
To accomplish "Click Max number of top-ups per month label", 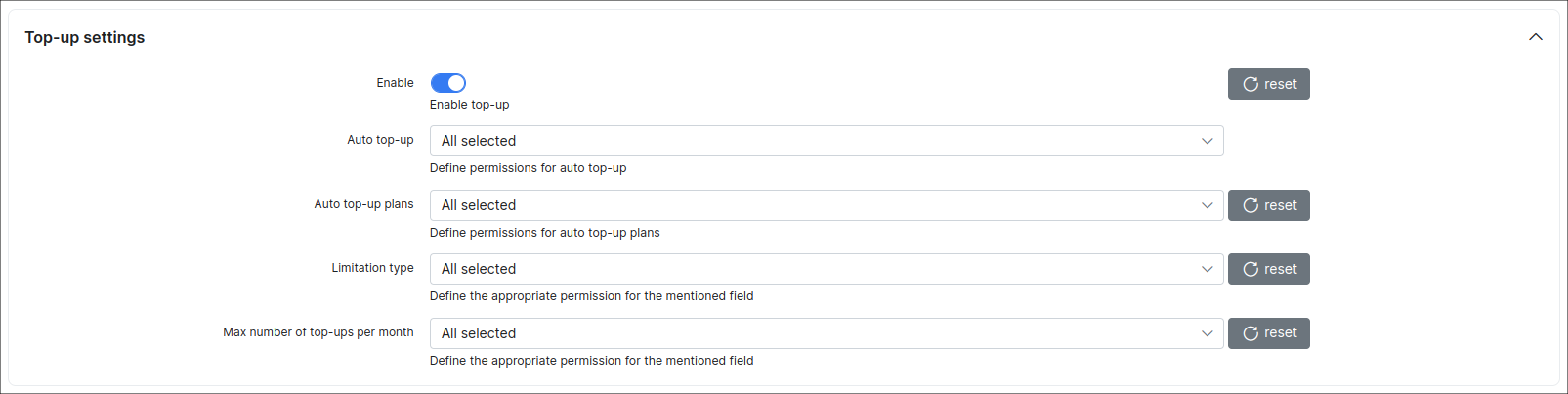I will tap(318, 332).
